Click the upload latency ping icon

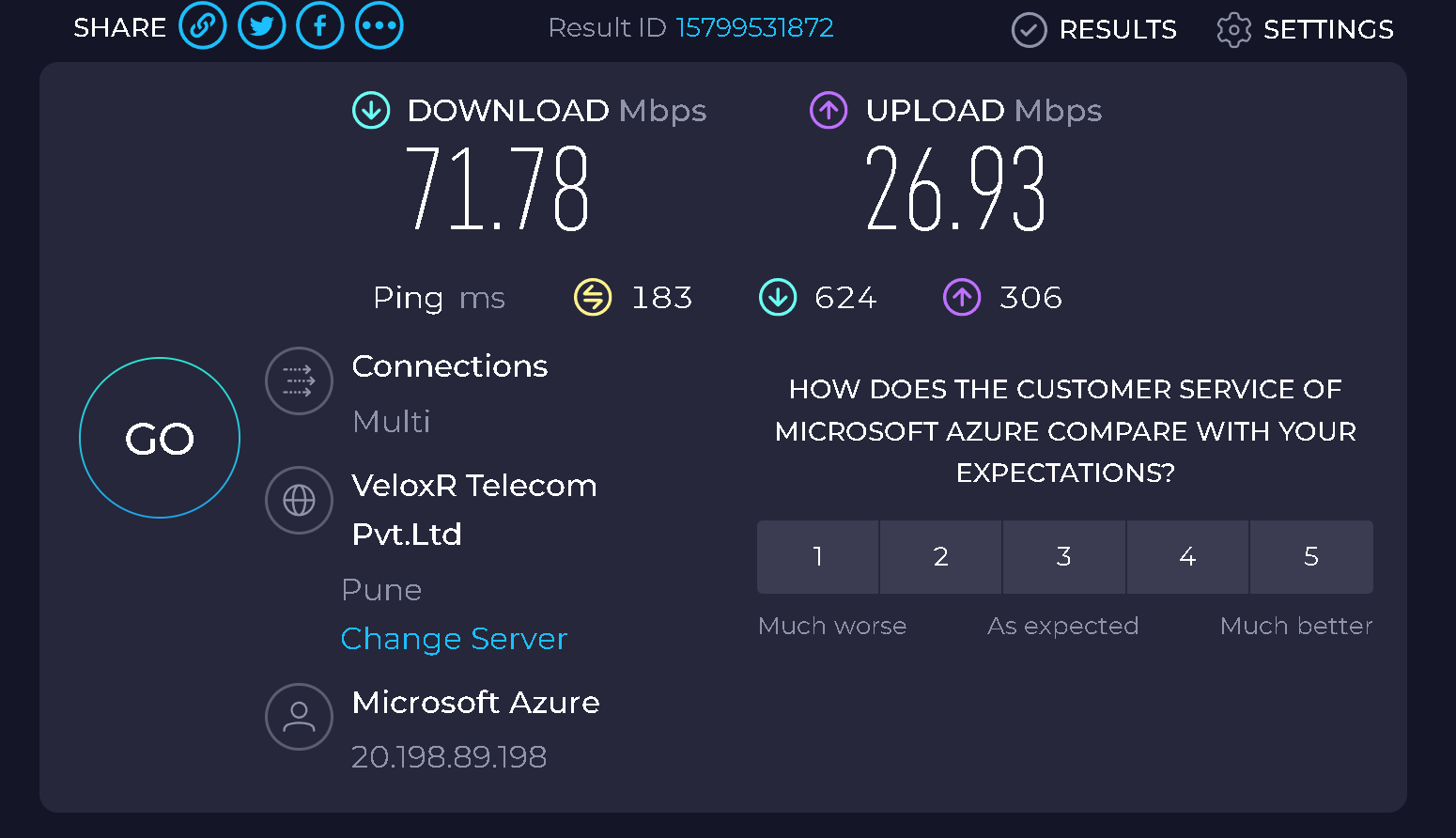point(962,297)
